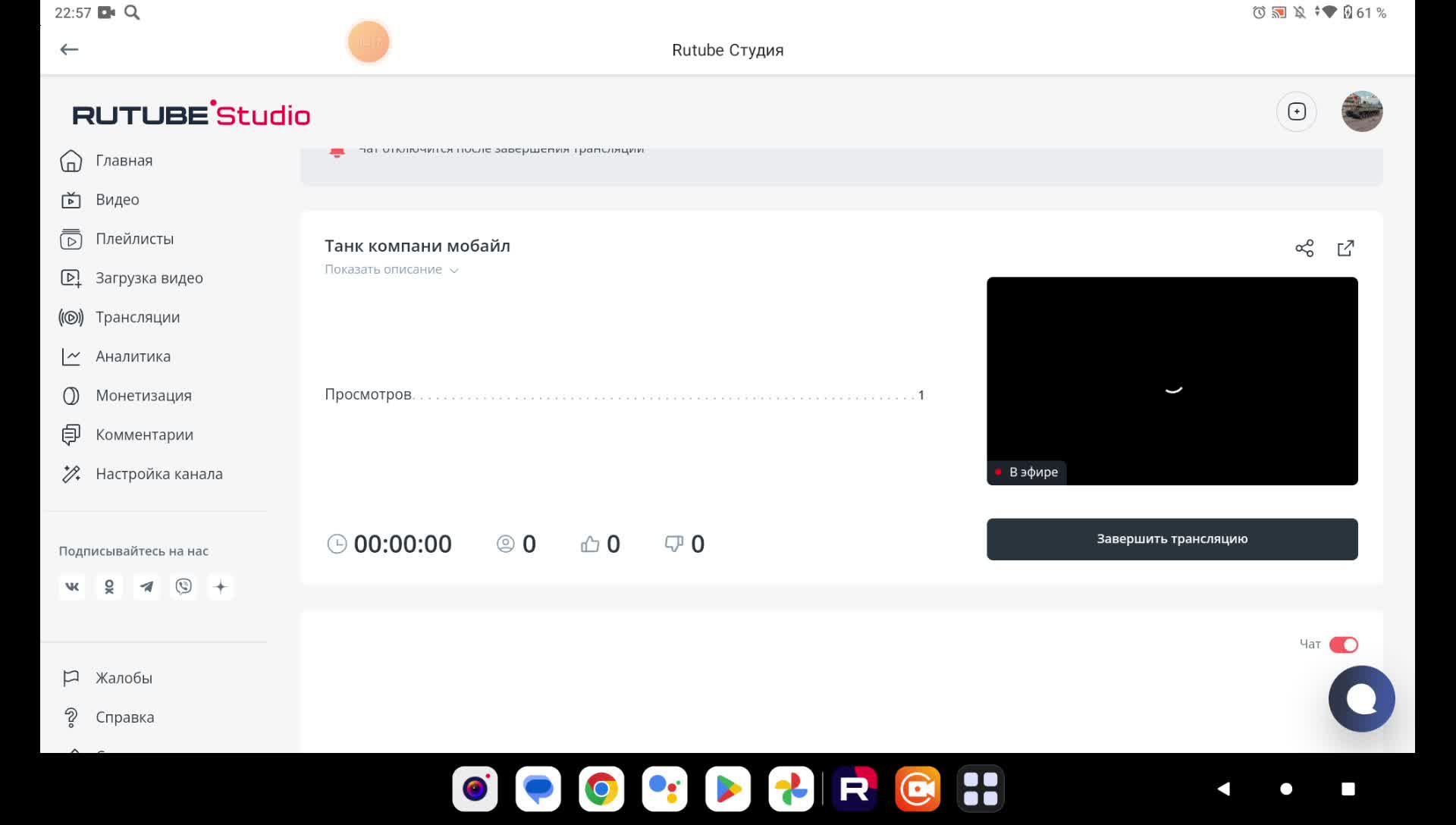Go to Монетизация section
Viewport: 1456px width, 825px height.
tap(143, 396)
